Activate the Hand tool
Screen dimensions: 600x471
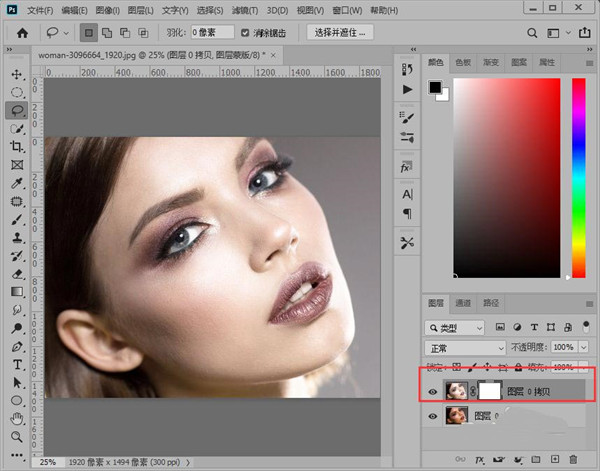[17, 418]
